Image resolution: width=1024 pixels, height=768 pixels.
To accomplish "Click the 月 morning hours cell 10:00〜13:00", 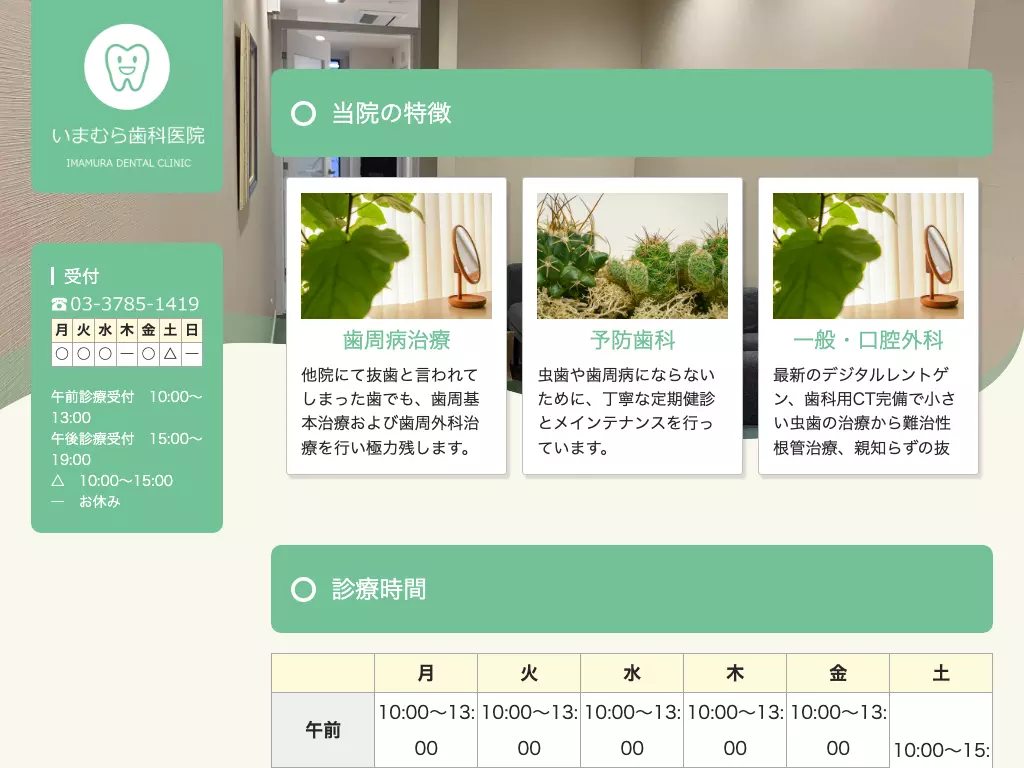I will tap(426, 730).
